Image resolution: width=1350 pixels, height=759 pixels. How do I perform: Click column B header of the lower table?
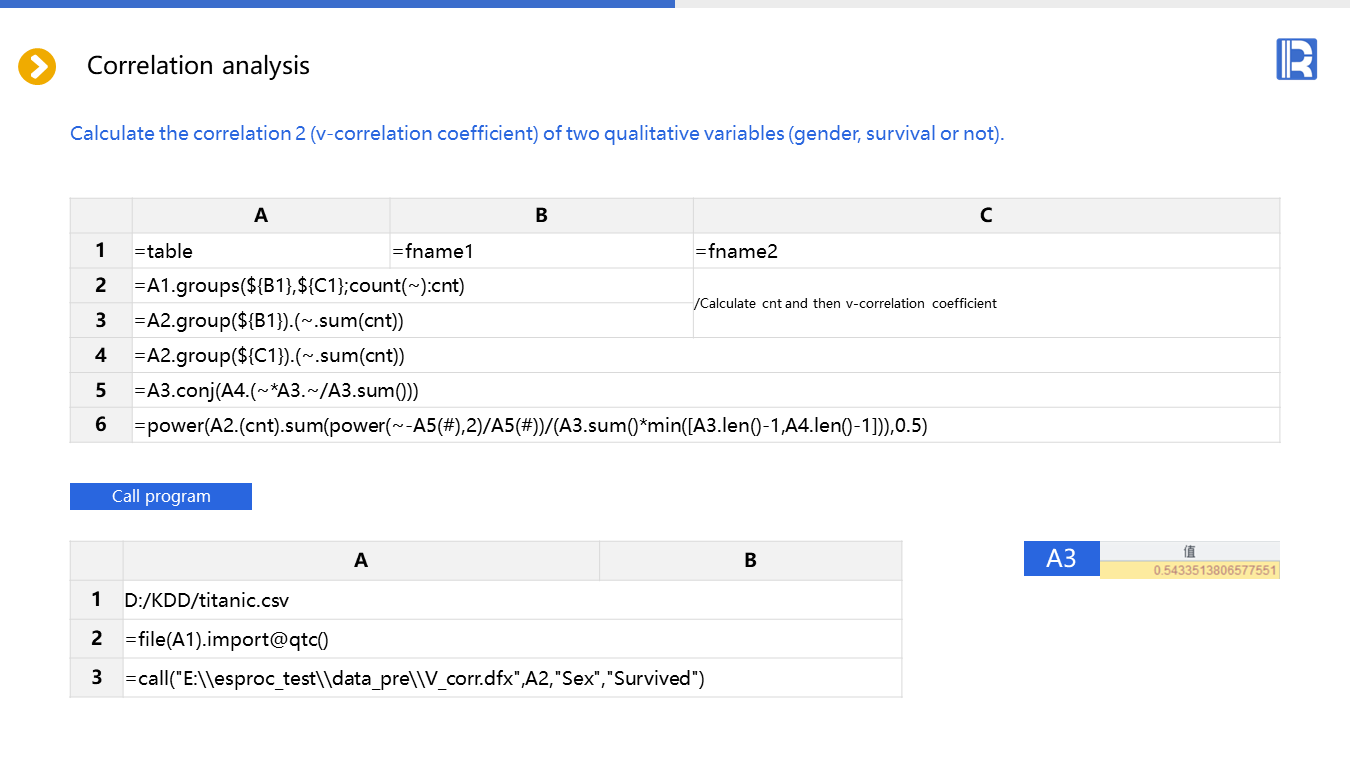tap(750, 560)
